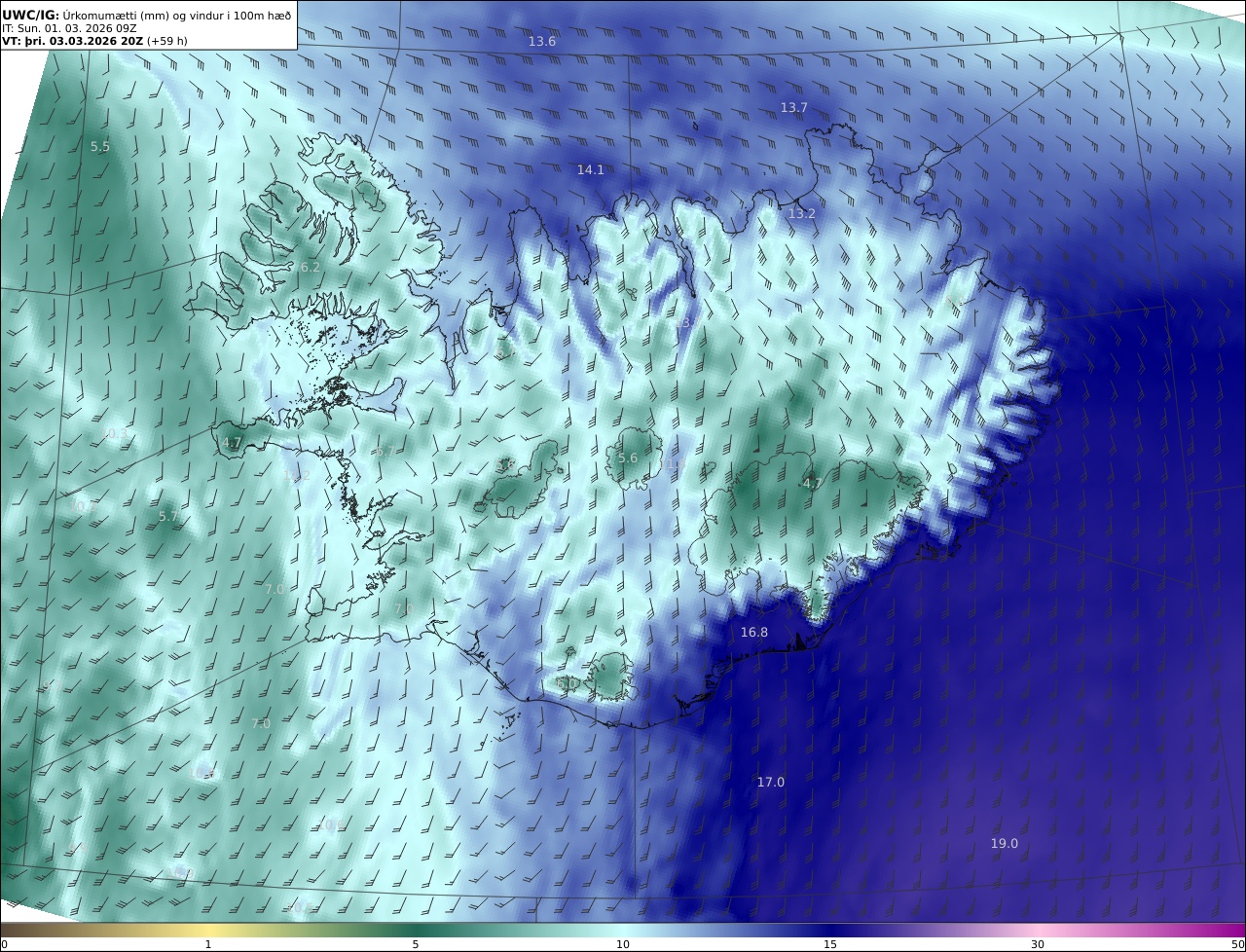Click the 15 tick label on color scale

coord(830,944)
